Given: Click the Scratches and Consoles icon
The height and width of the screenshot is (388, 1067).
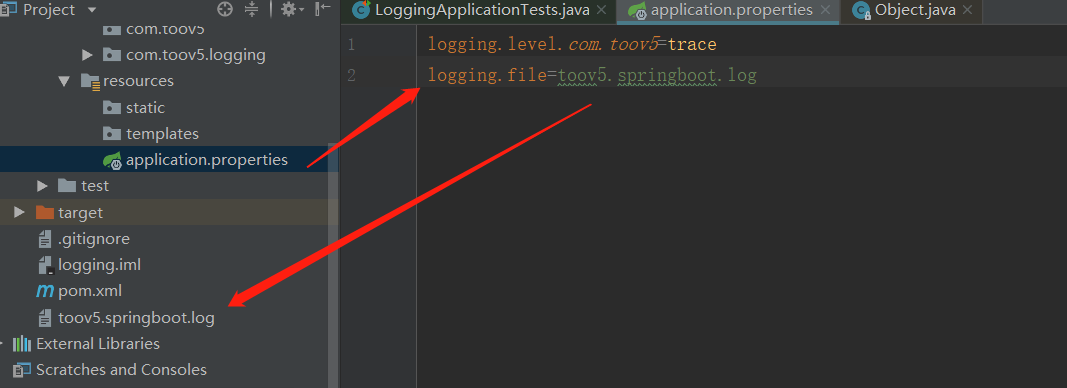Looking at the screenshot, I should click(22, 370).
